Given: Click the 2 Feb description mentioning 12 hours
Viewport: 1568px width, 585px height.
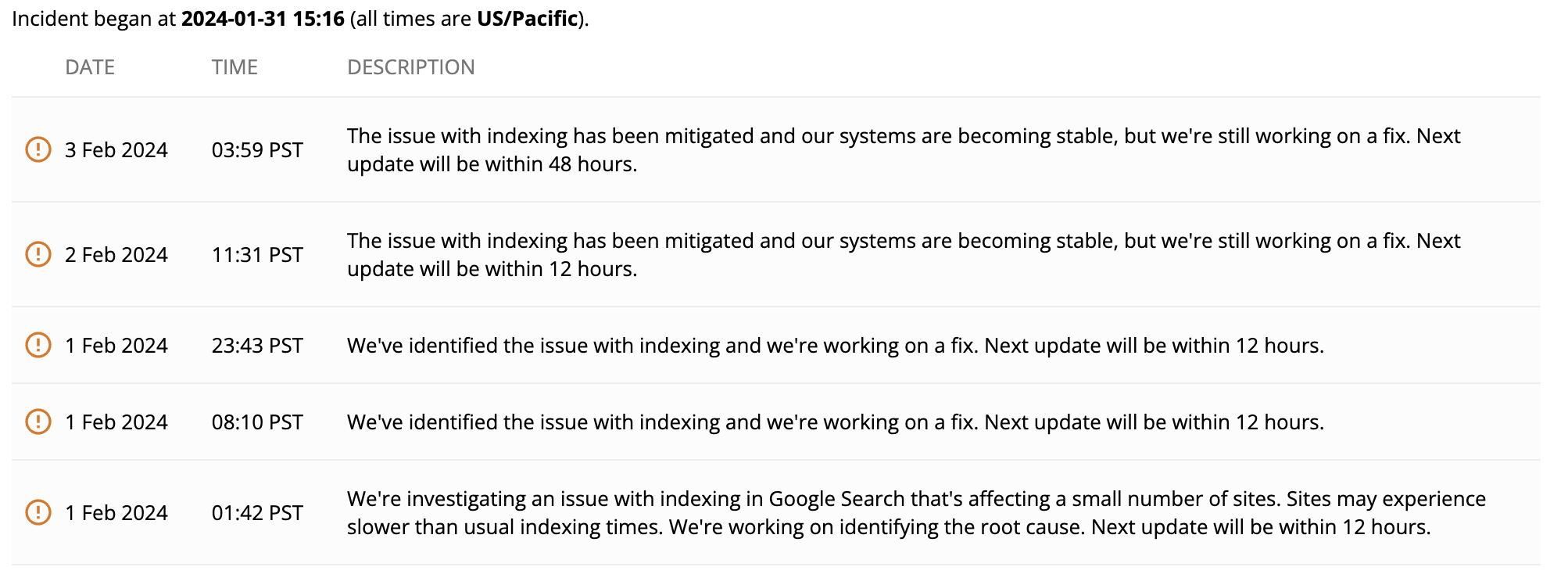Looking at the screenshot, I should (x=904, y=255).
